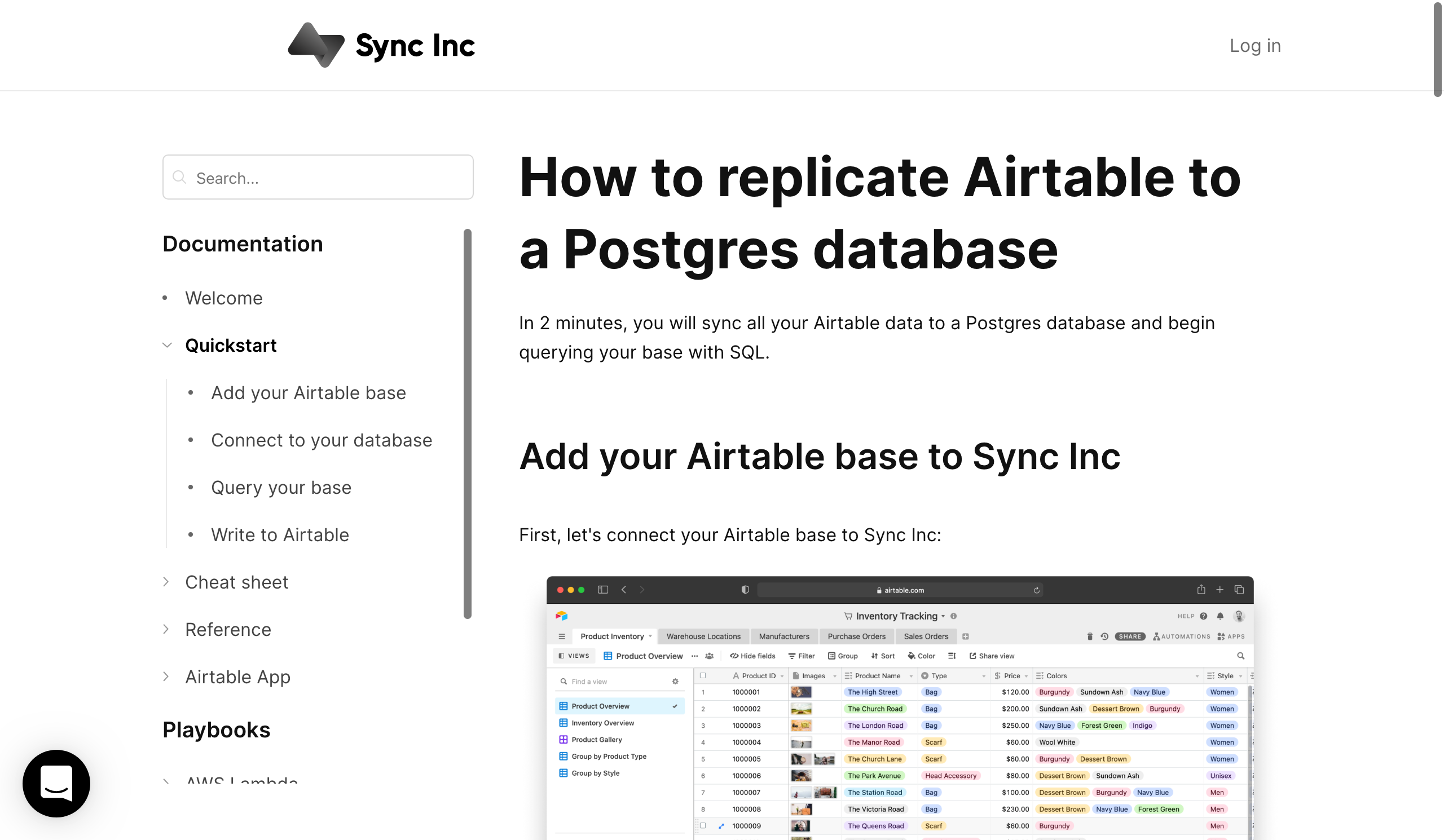Toggle the select-all checkbox in Airtable header

[x=703, y=675]
